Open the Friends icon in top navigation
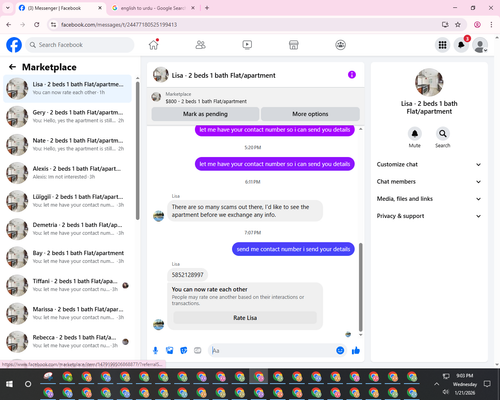The image size is (500, 400). pos(200,45)
